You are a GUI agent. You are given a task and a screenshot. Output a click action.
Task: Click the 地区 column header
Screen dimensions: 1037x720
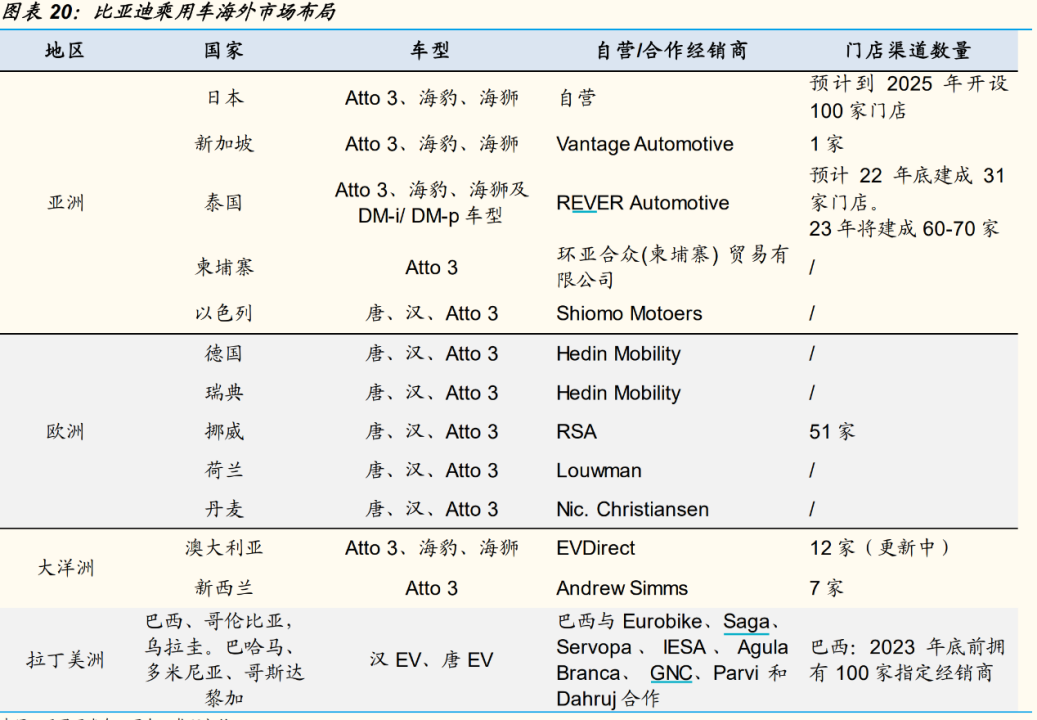[x=64, y=50]
